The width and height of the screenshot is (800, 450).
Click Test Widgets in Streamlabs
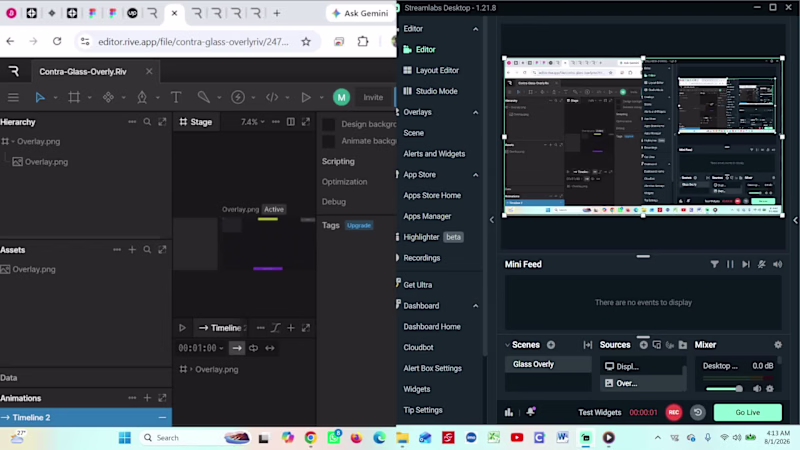(x=599, y=412)
